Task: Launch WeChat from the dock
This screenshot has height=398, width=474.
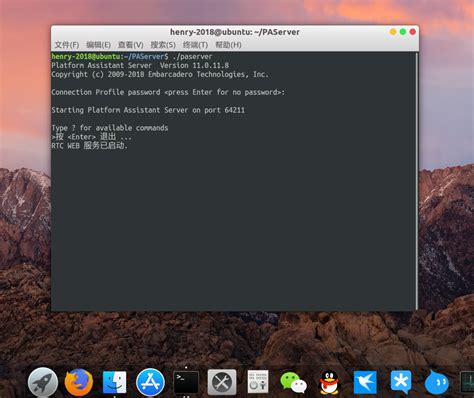Action: pyautogui.click(x=293, y=382)
